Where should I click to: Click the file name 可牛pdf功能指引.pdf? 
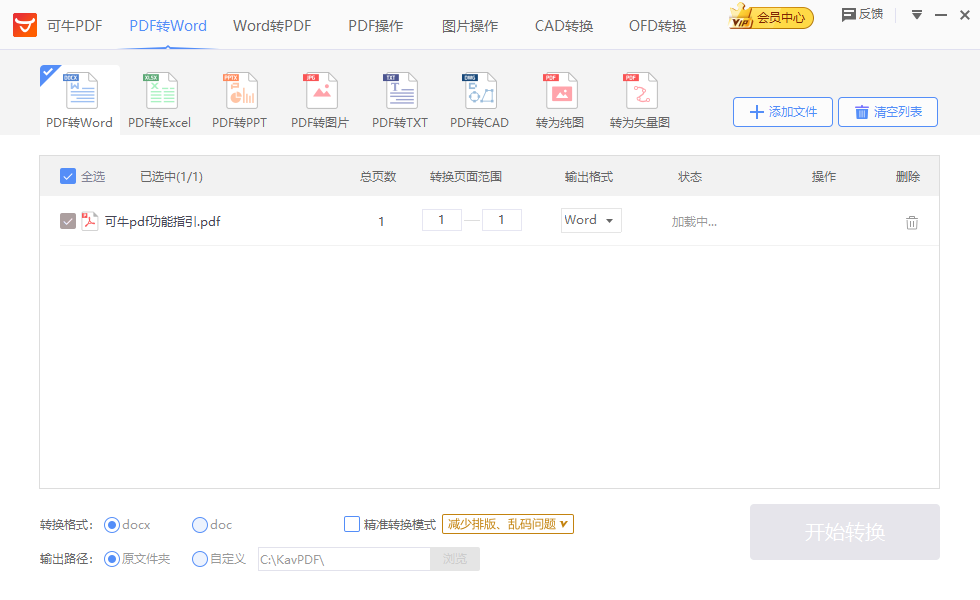point(162,221)
